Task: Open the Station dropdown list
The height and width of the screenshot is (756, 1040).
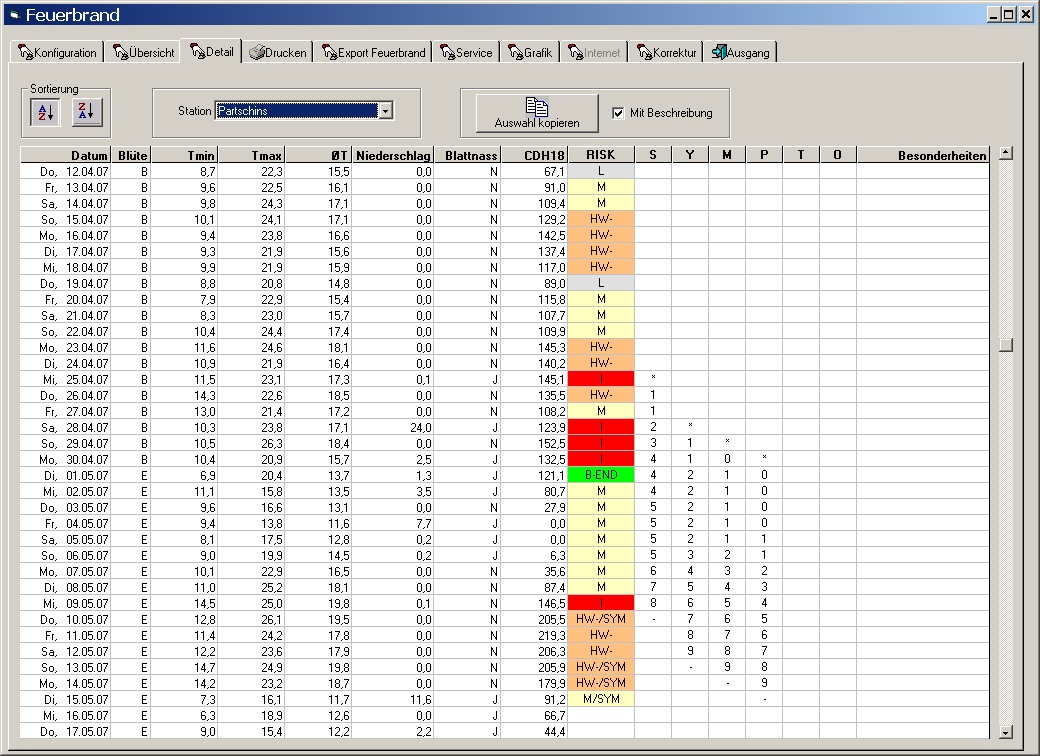Action: 386,111
